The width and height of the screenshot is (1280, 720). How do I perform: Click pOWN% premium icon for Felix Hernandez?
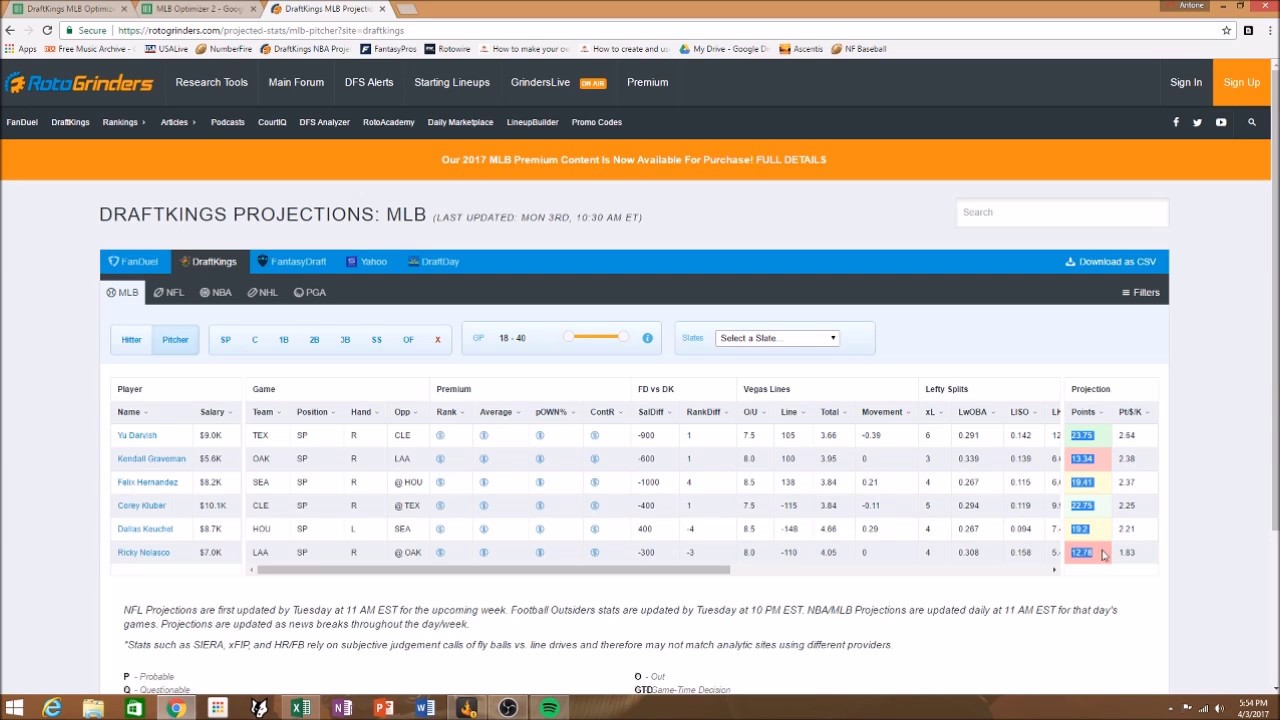[x=540, y=482]
